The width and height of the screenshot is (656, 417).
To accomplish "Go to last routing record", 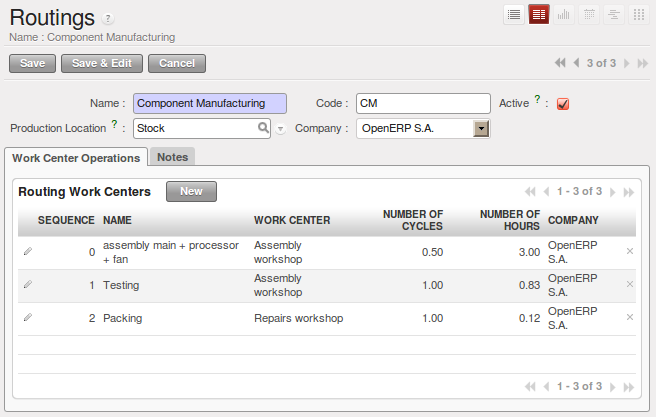I will pyautogui.click(x=643, y=64).
